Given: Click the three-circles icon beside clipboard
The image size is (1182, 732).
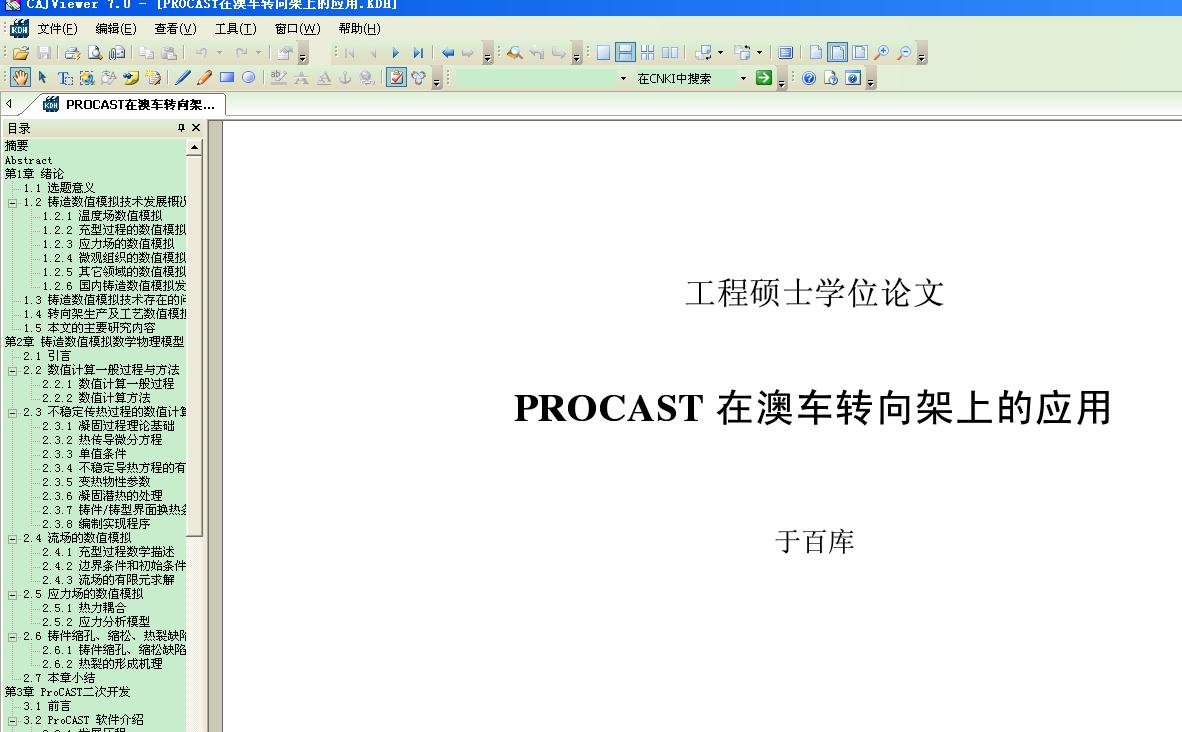Looking at the screenshot, I should pyautogui.click(x=419, y=78).
